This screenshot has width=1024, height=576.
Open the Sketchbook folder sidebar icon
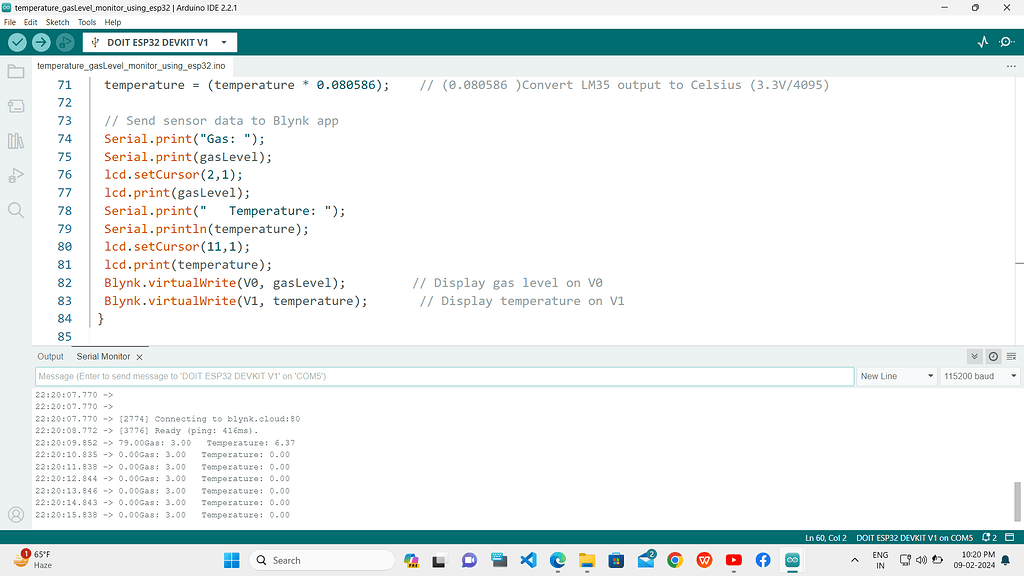click(x=15, y=71)
